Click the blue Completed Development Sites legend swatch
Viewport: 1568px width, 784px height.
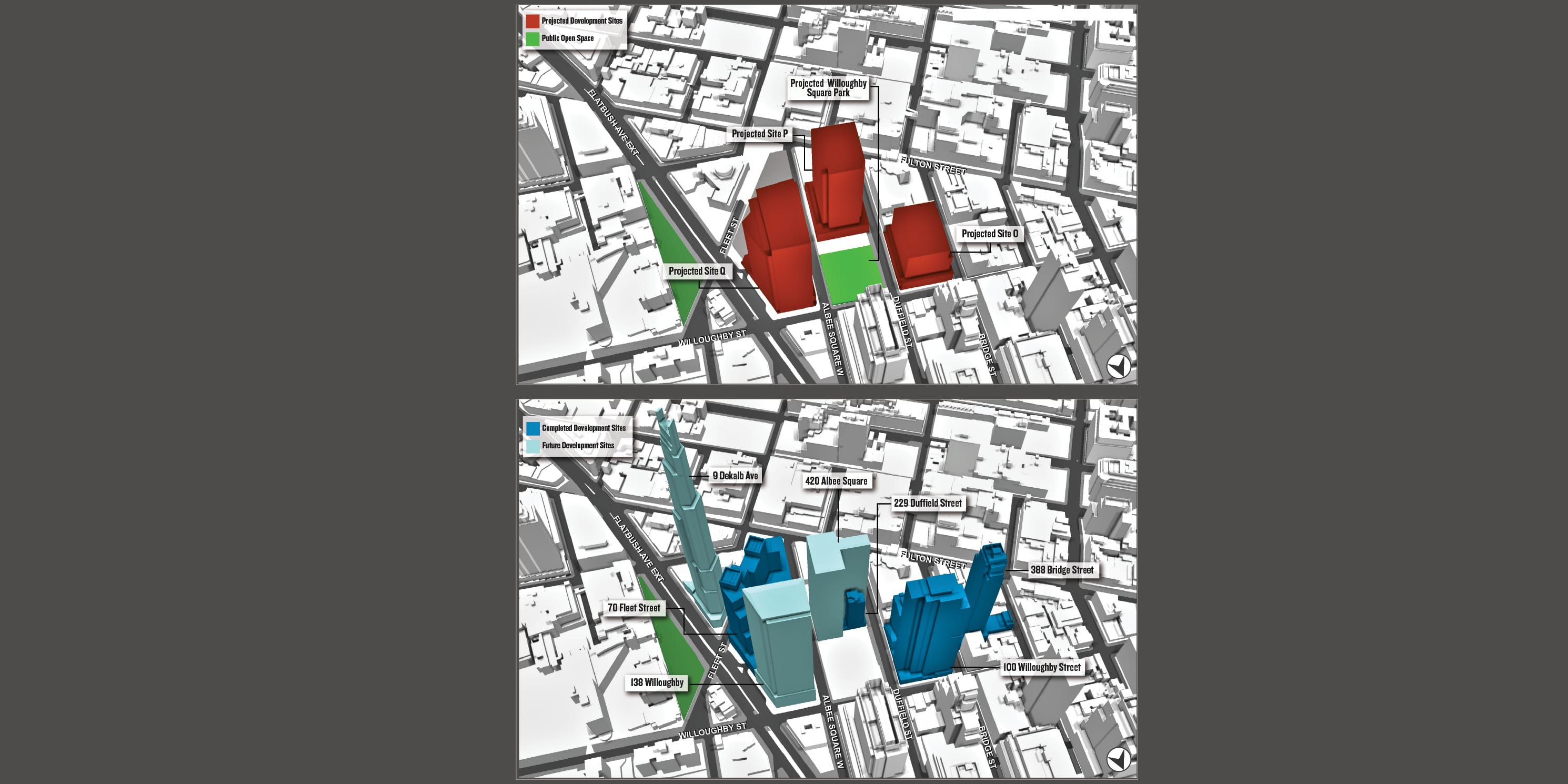click(x=533, y=428)
